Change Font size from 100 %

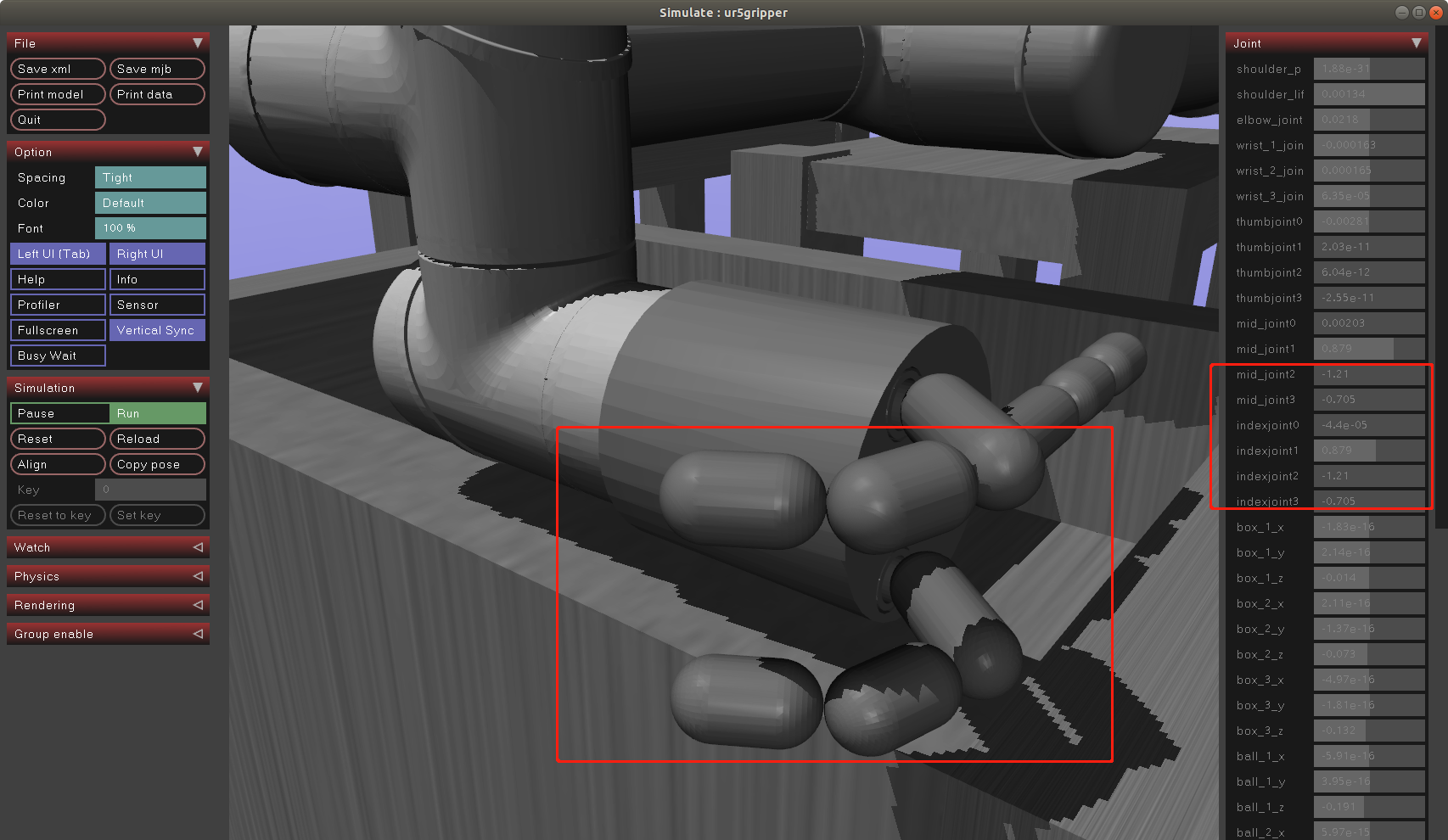pyautogui.click(x=150, y=228)
